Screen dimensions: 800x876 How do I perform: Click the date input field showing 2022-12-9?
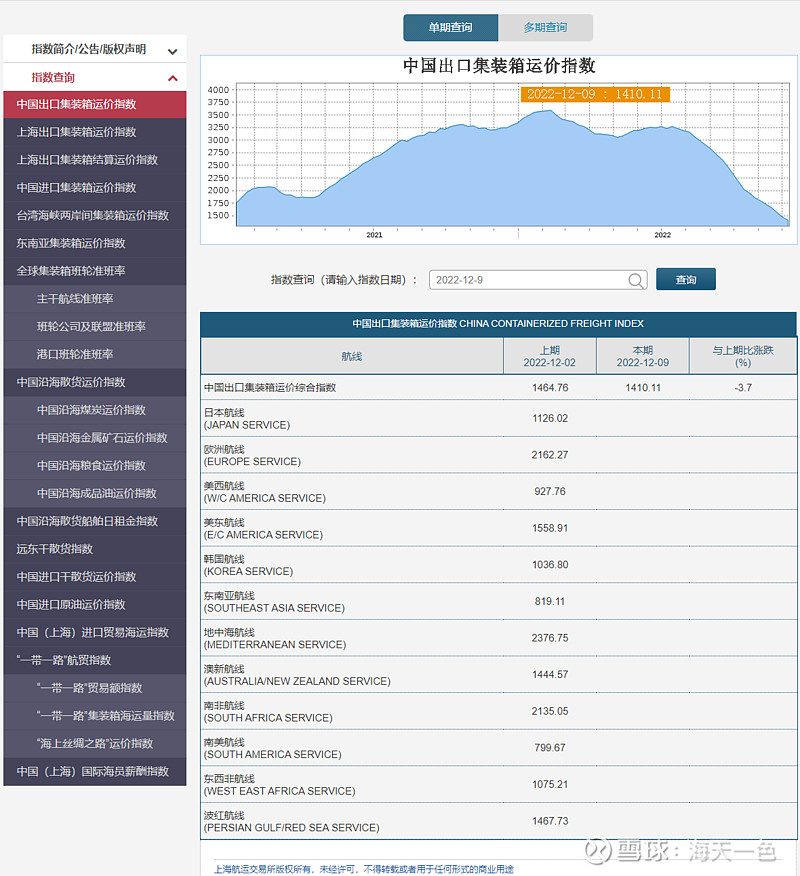click(530, 280)
